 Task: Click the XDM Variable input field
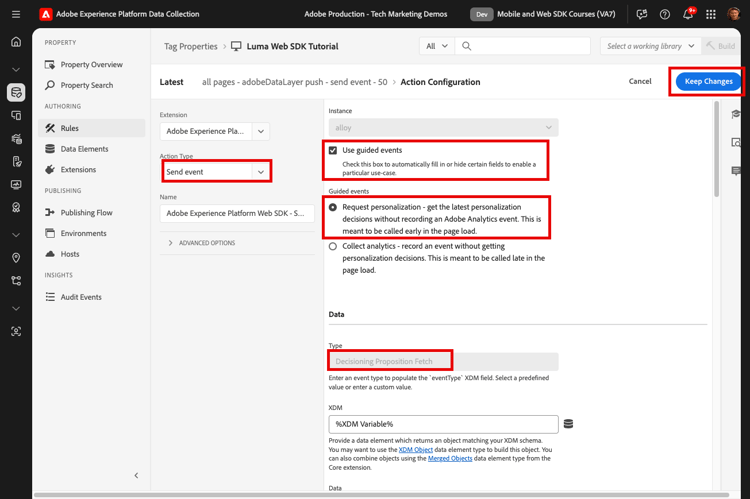click(443, 424)
